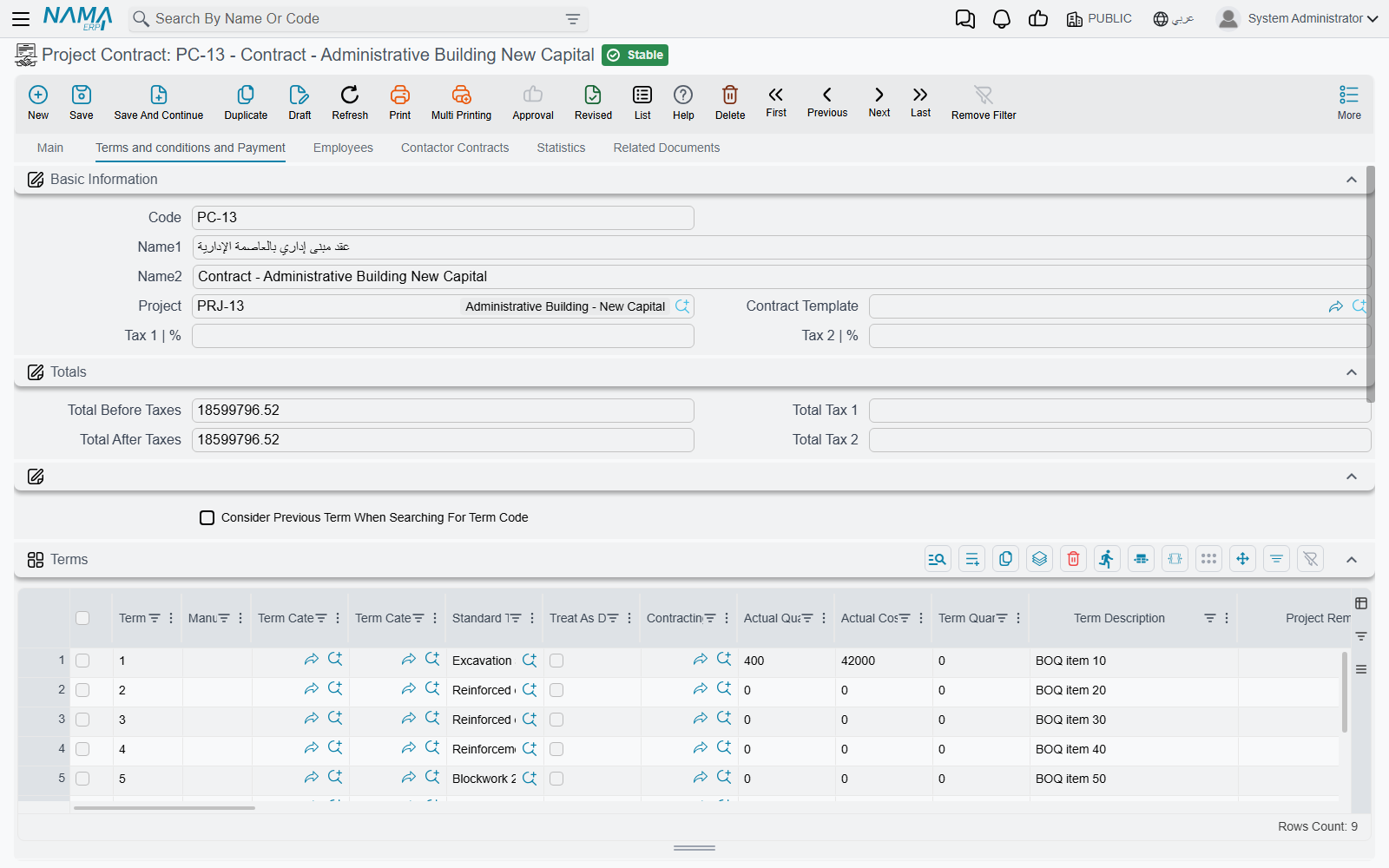This screenshot has height=868, width=1389.
Task: Open the List view
Action: click(x=642, y=95)
